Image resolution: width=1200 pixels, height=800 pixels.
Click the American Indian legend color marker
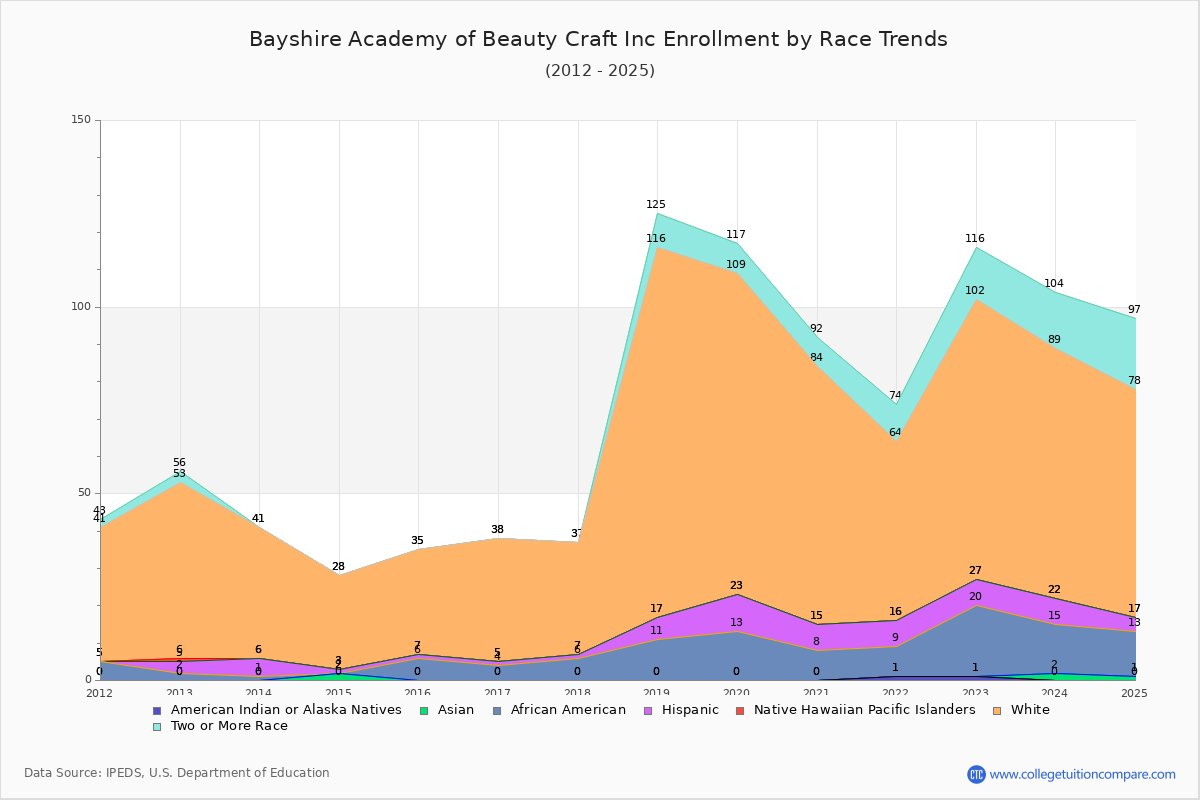tap(157, 710)
